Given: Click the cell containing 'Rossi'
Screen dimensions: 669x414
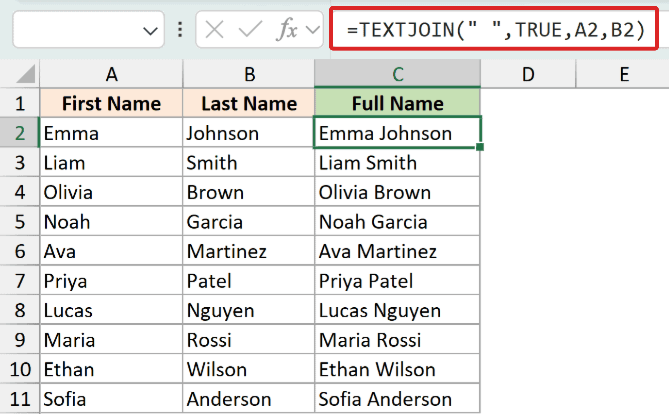Looking at the screenshot, I should 249,339.
